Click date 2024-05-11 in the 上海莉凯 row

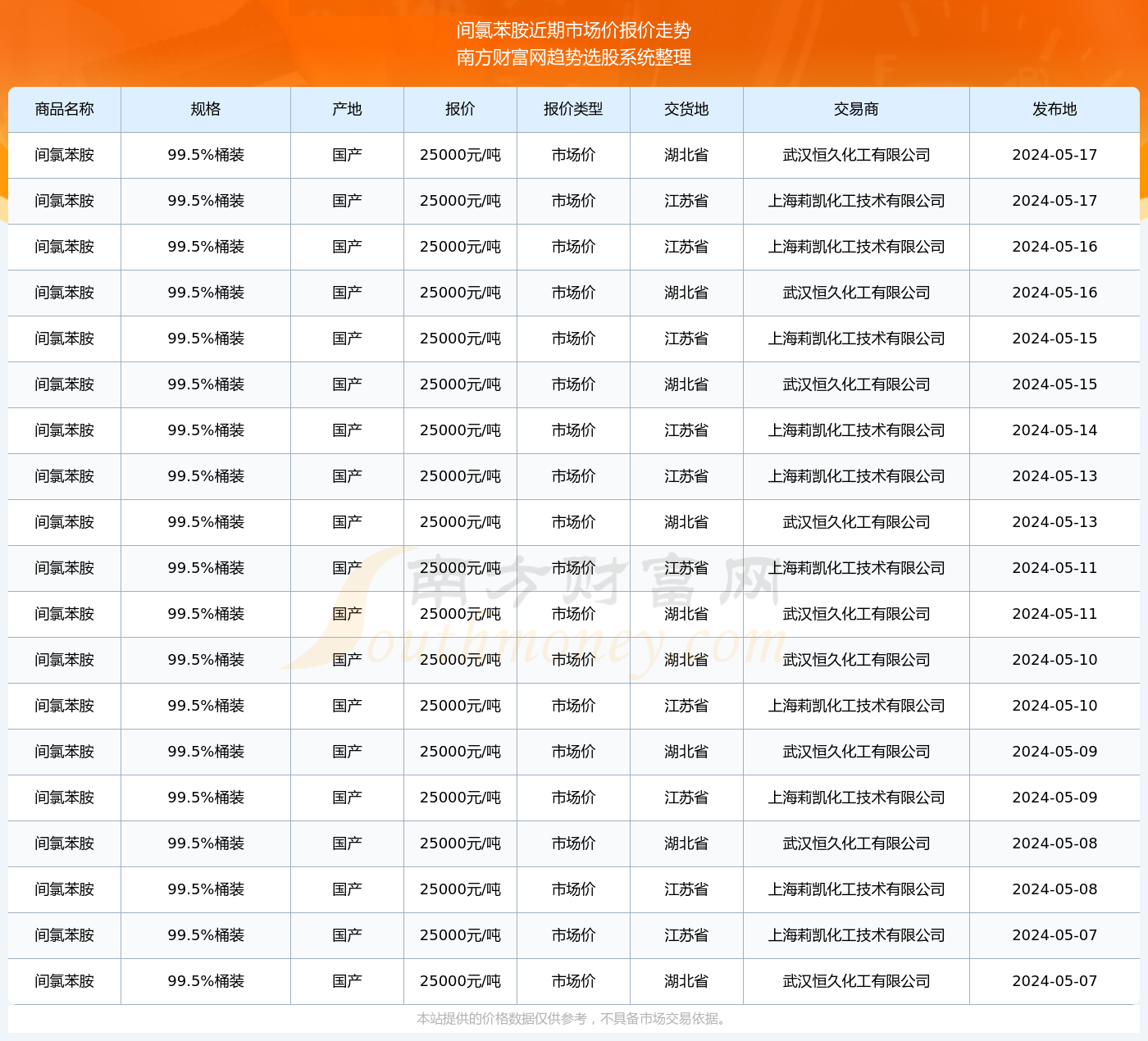pos(1055,568)
